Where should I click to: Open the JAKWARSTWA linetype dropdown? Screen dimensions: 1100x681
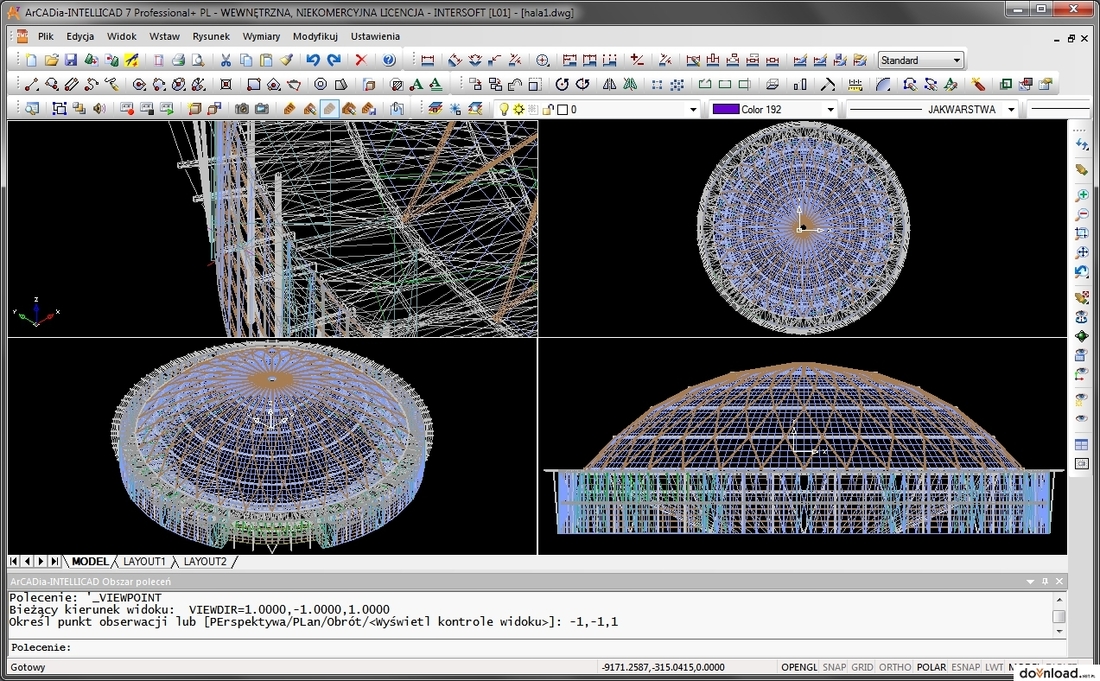click(1011, 109)
